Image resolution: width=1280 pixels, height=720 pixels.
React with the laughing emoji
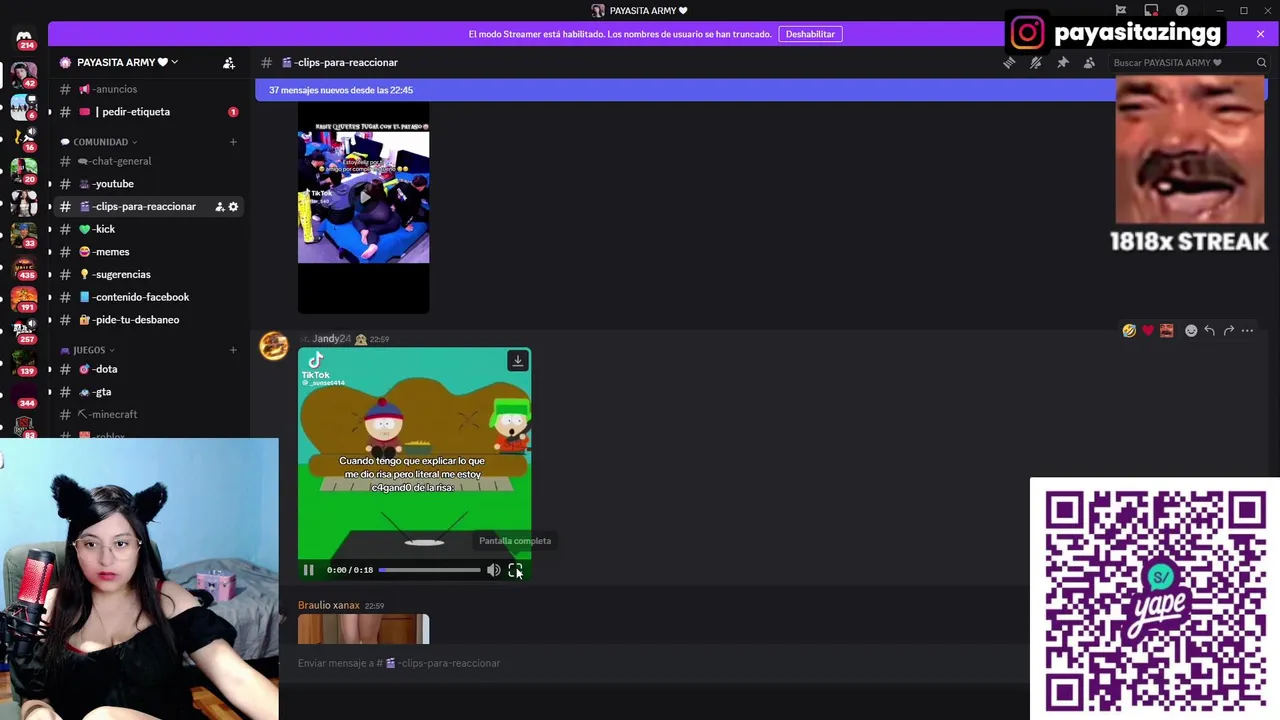point(1129,331)
